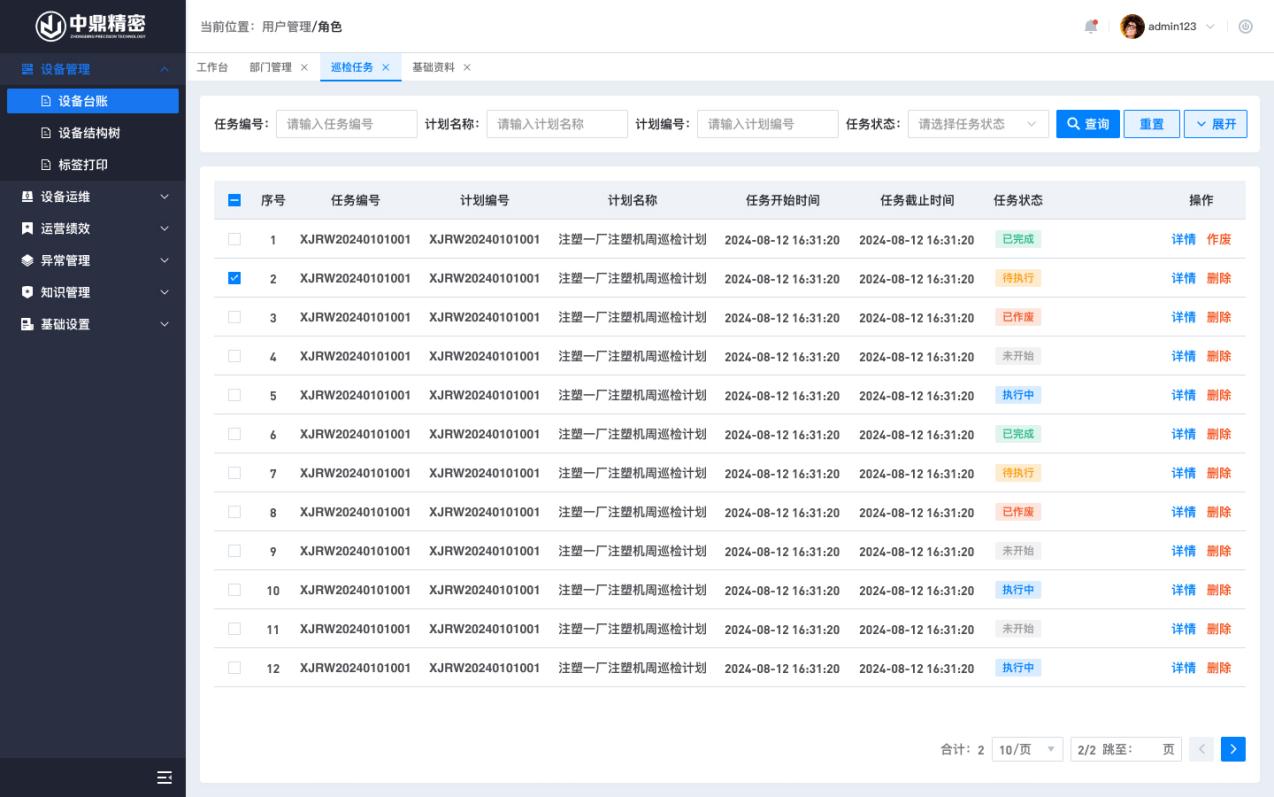This screenshot has width=1274, height=797.
Task: Click the 任务编号 input field
Action: pyautogui.click(x=346, y=124)
